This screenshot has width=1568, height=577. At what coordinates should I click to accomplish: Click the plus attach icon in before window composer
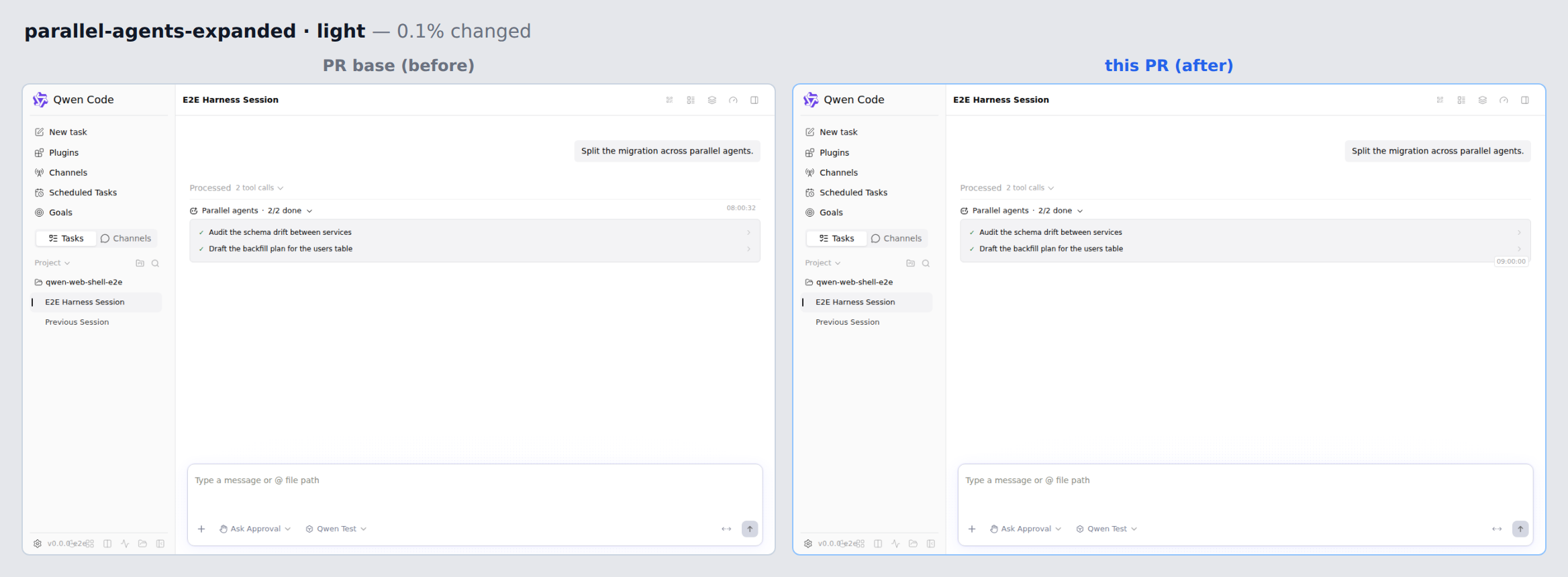point(201,529)
